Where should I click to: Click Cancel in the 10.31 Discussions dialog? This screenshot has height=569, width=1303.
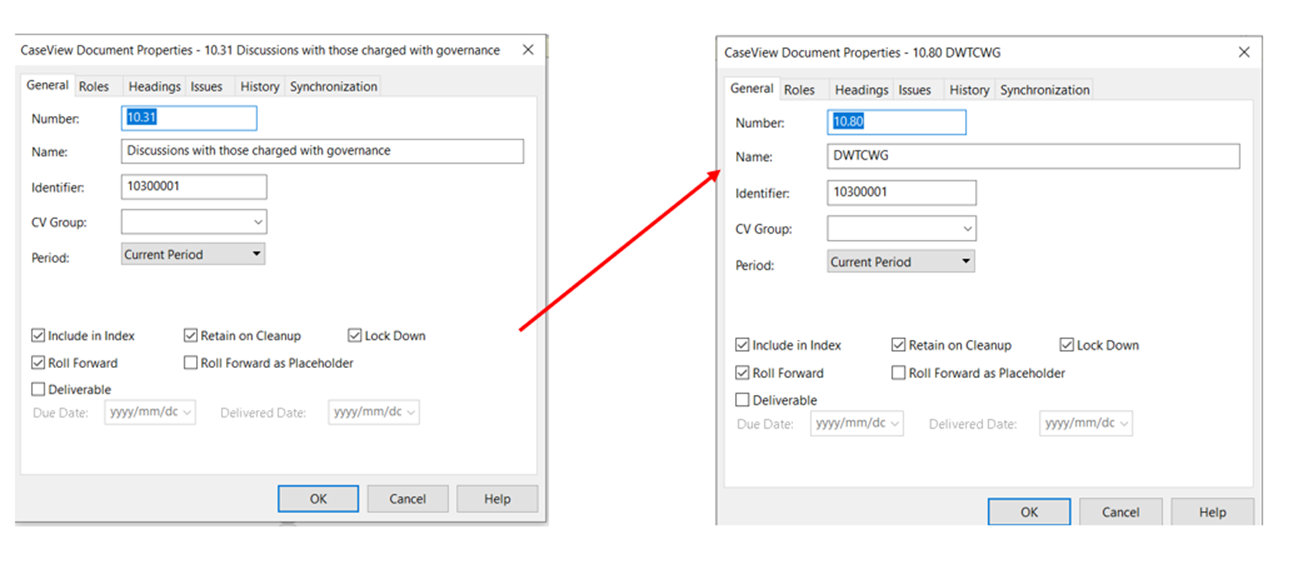pos(407,499)
